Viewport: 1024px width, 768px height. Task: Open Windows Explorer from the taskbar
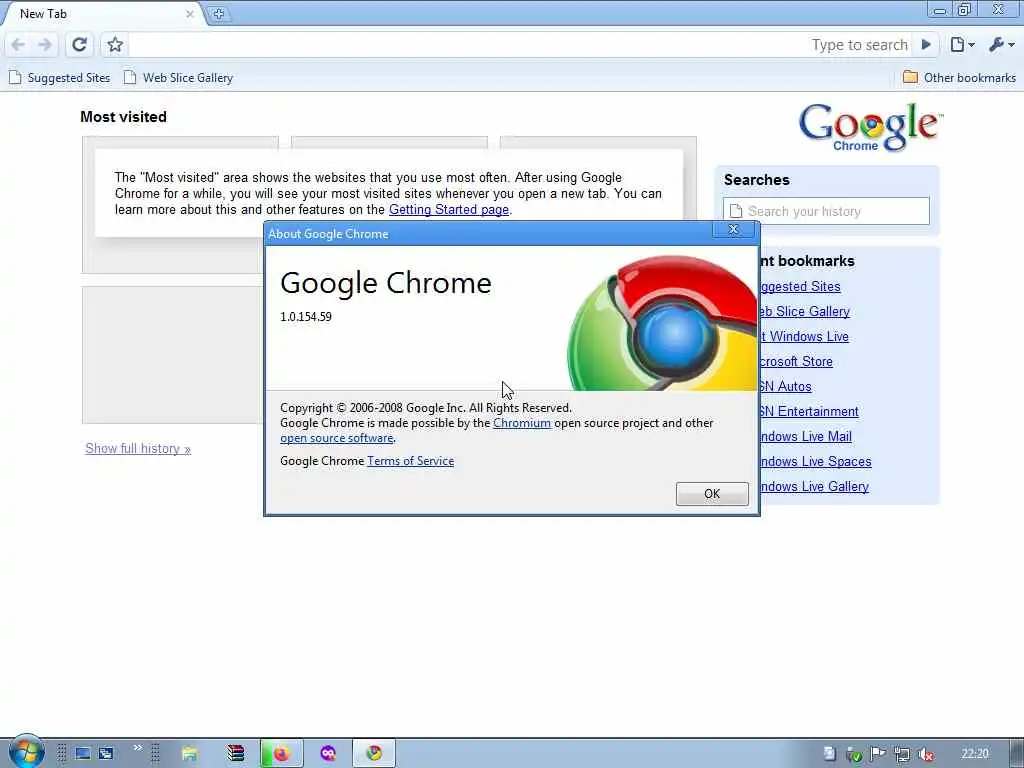pos(189,754)
